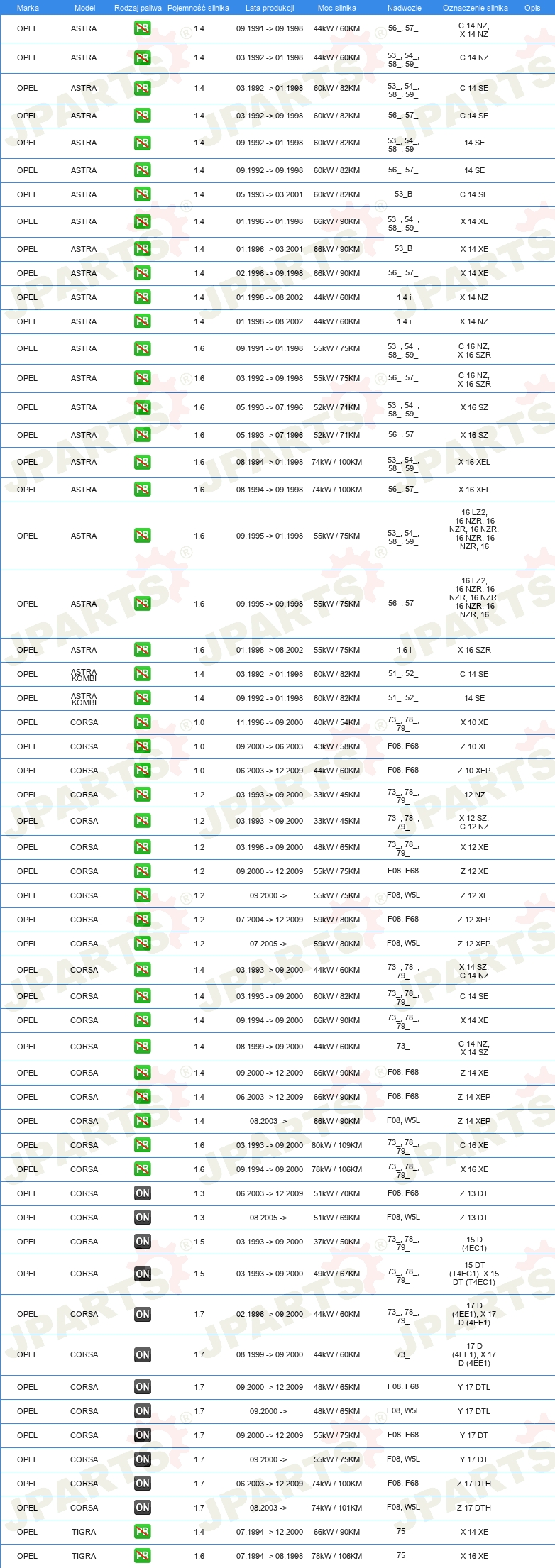Click petrol icon in Corsa 12 NZ row
Image resolution: width=555 pixels, height=1568 pixels.
[x=143, y=795]
